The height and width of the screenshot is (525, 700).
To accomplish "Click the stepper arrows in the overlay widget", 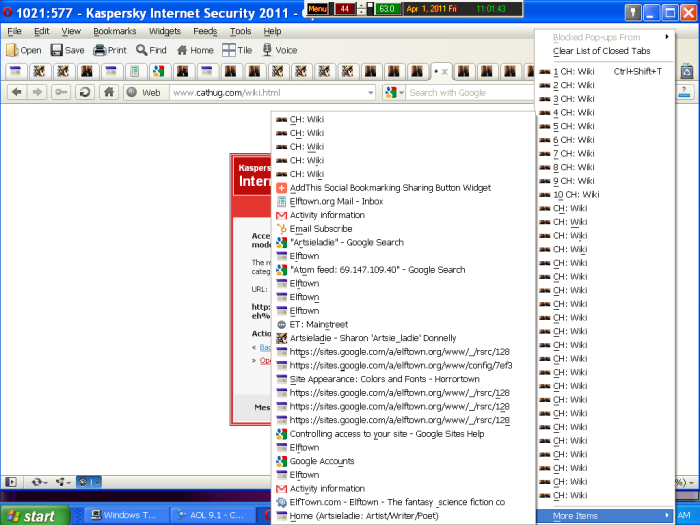I will tap(362, 8).
